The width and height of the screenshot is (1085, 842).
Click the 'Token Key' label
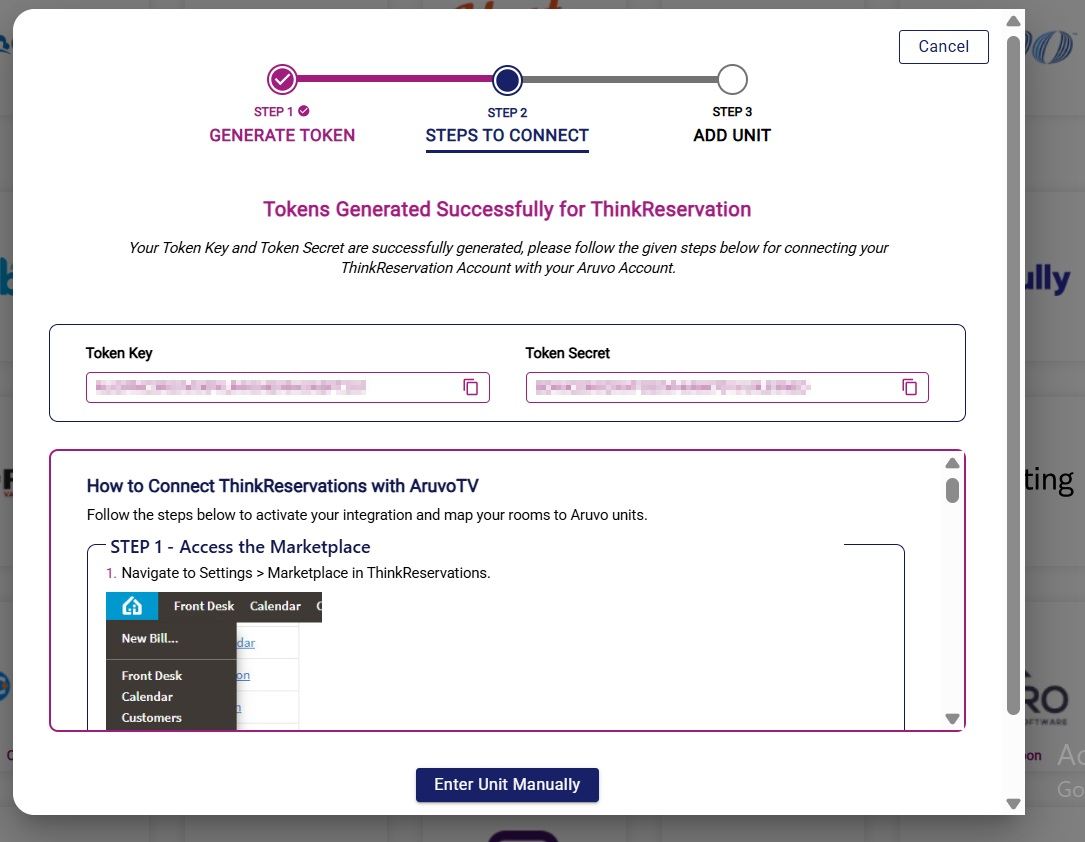point(119,353)
